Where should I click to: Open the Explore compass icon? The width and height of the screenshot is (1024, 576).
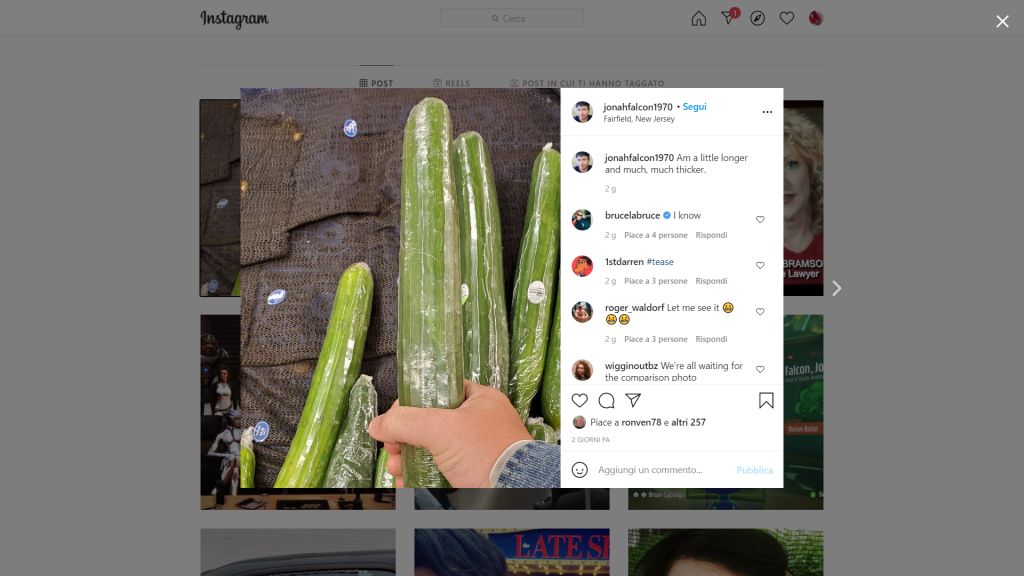coord(758,18)
